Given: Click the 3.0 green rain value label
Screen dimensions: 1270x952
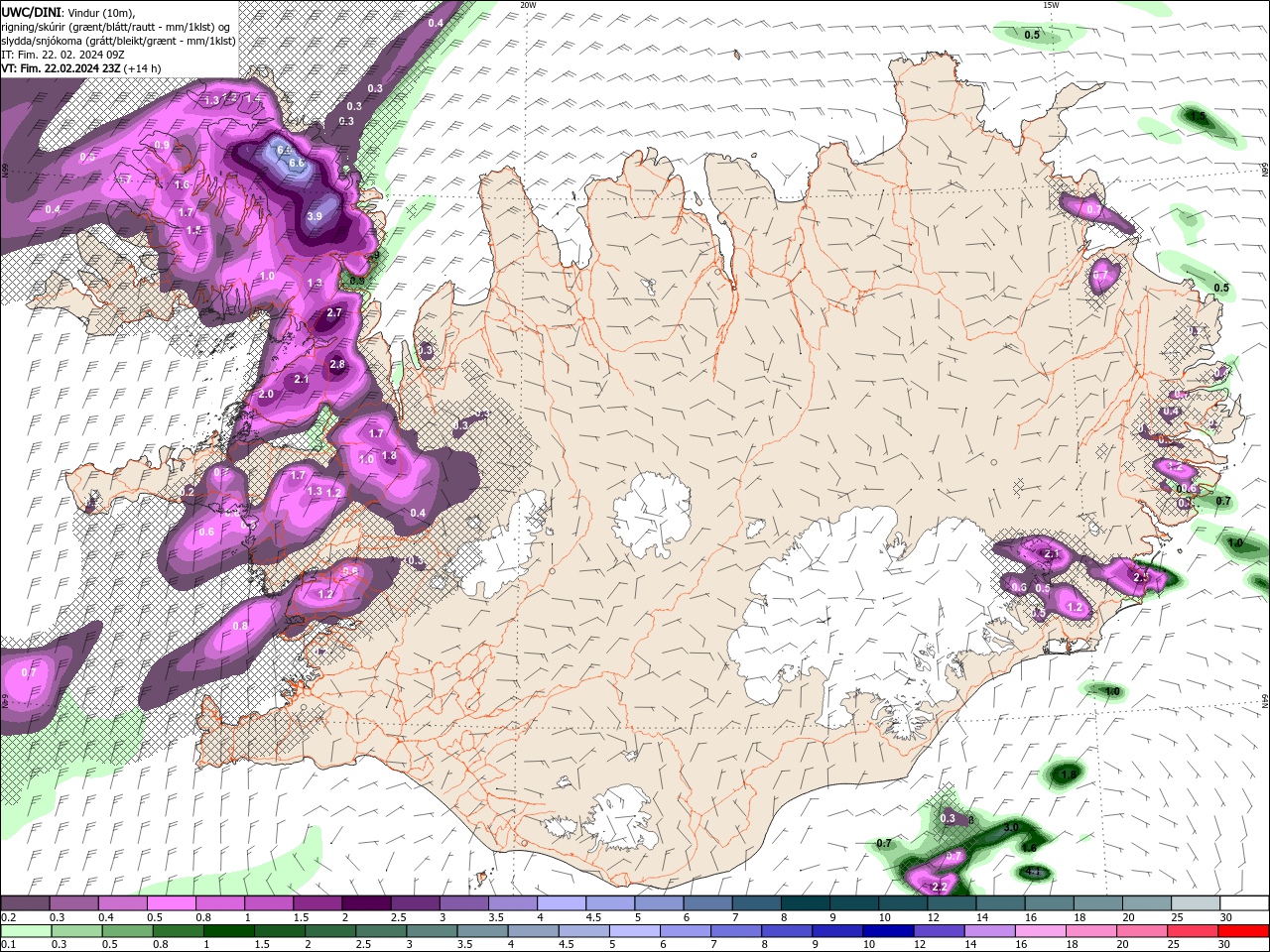Looking at the screenshot, I should tap(1011, 827).
